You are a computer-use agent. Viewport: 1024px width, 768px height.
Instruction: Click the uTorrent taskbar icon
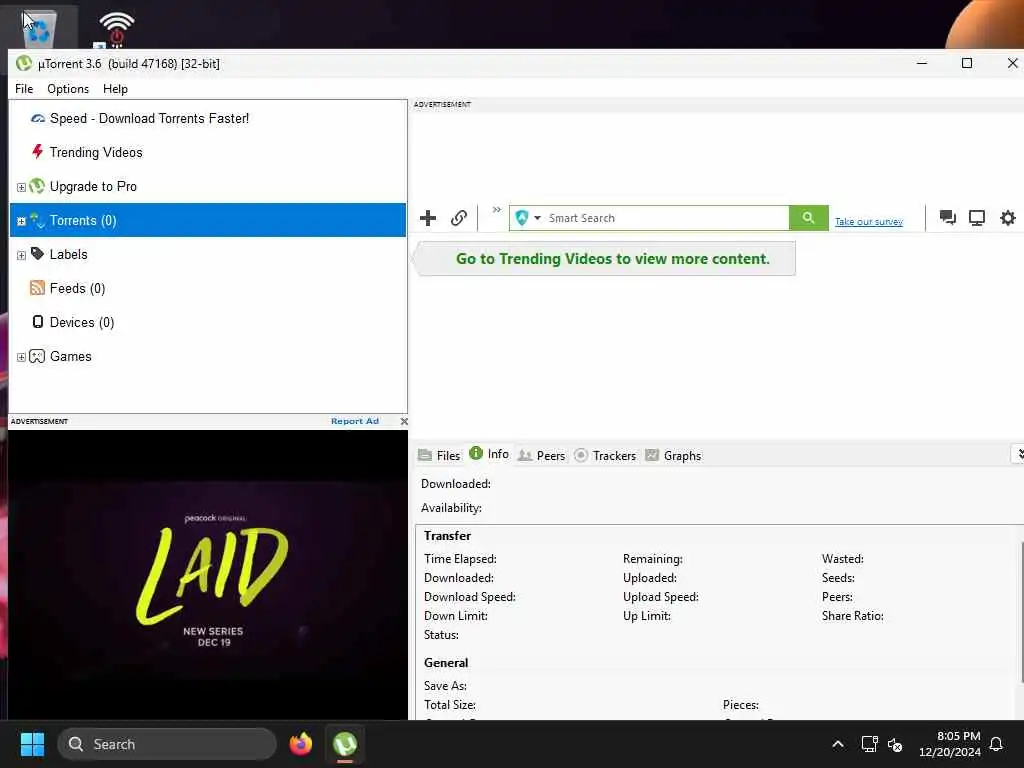tap(345, 744)
